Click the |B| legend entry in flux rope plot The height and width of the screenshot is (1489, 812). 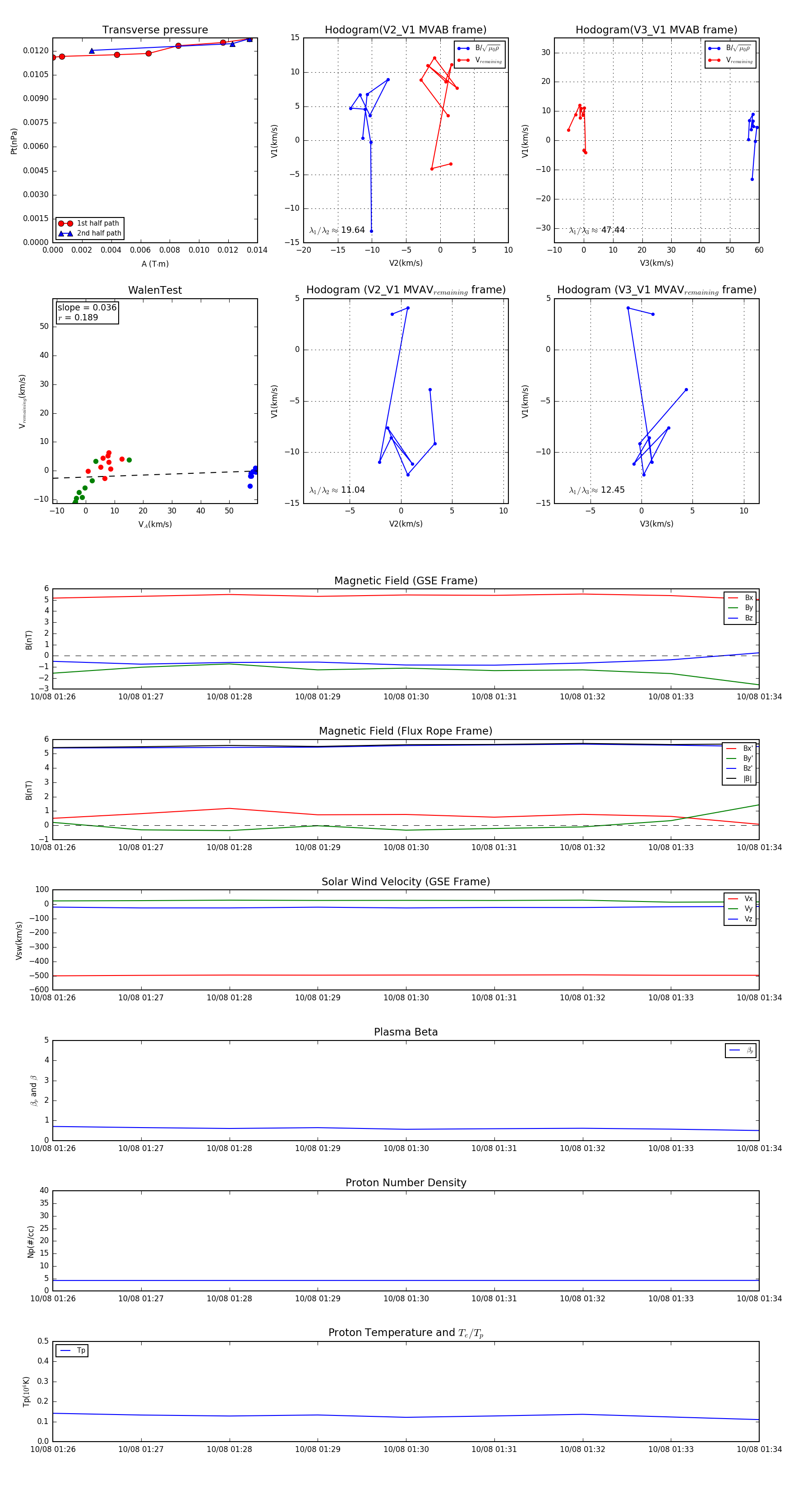(739, 779)
